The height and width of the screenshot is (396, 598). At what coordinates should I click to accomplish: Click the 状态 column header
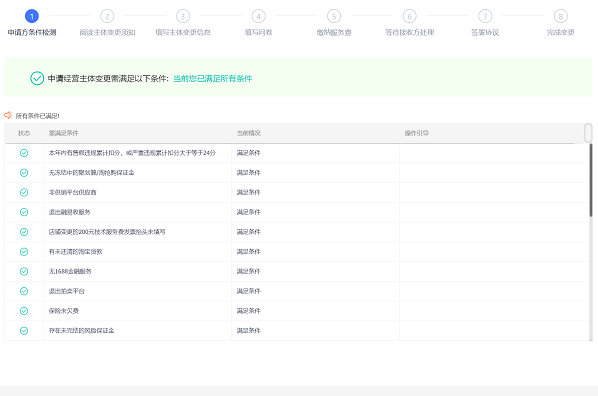click(x=24, y=133)
